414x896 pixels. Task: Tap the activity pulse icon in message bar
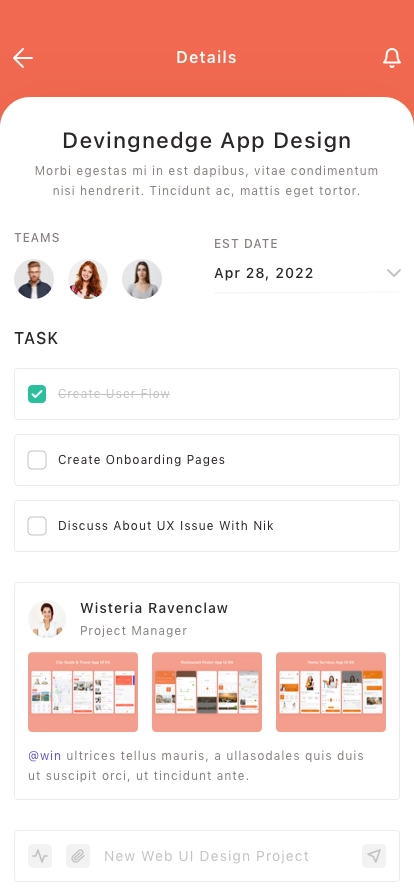[x=40, y=856]
